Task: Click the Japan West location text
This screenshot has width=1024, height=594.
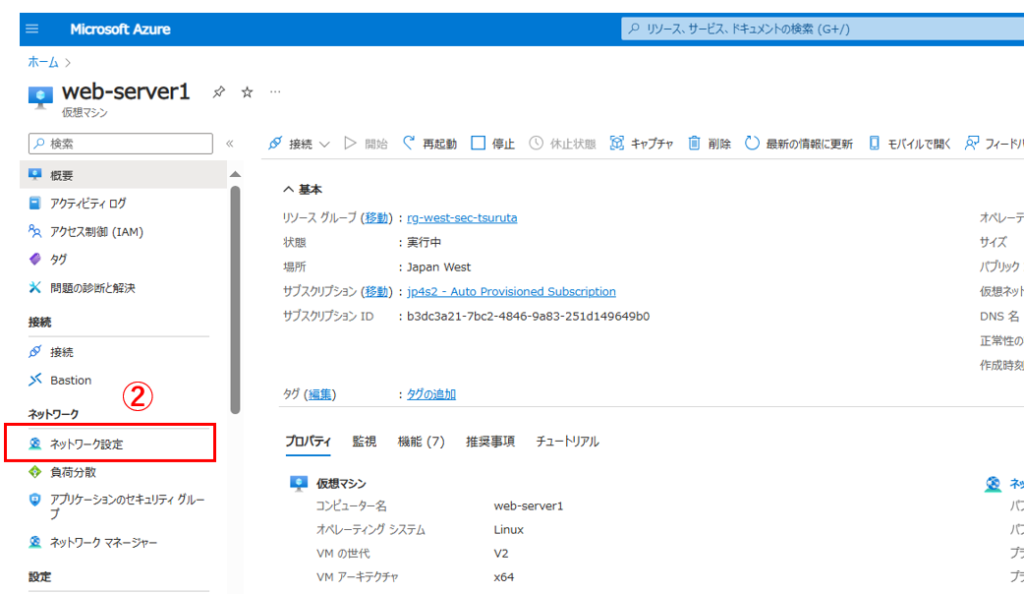Action: (439, 268)
